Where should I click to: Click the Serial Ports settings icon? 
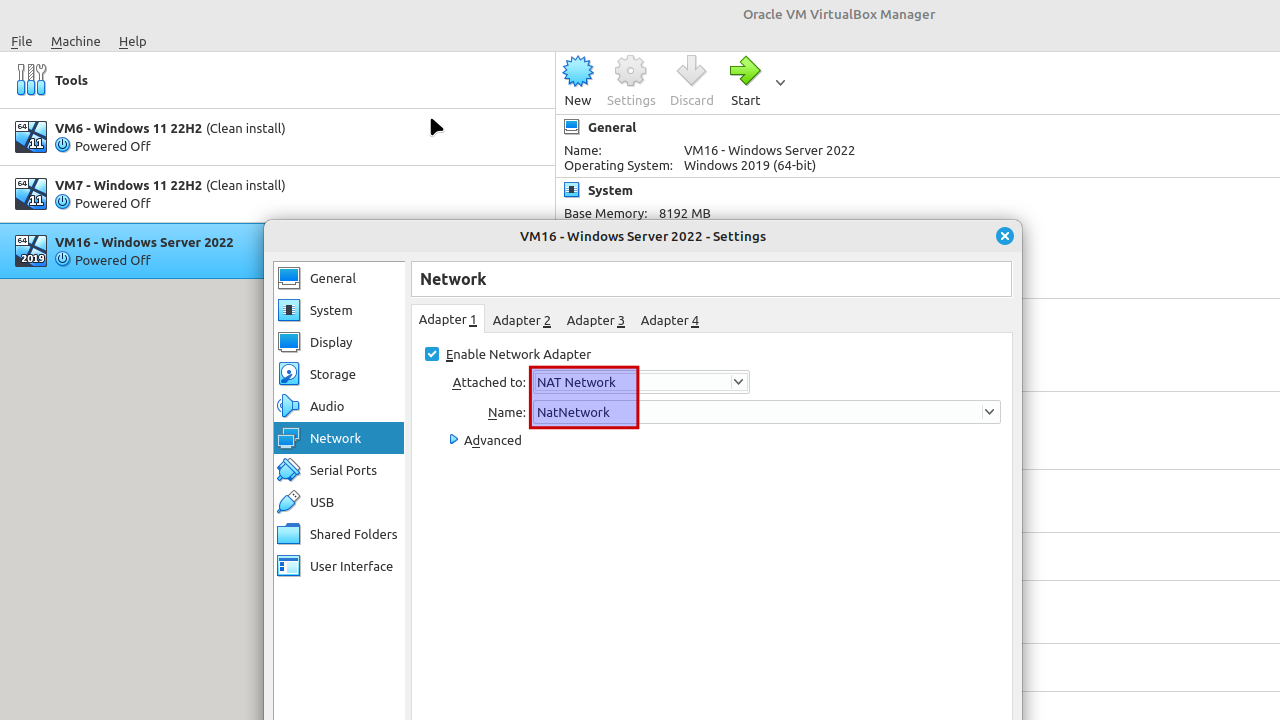click(x=289, y=470)
